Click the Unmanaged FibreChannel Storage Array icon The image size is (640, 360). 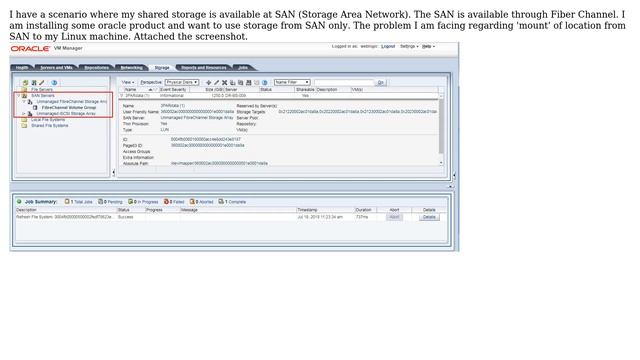pyautogui.click(x=30, y=102)
